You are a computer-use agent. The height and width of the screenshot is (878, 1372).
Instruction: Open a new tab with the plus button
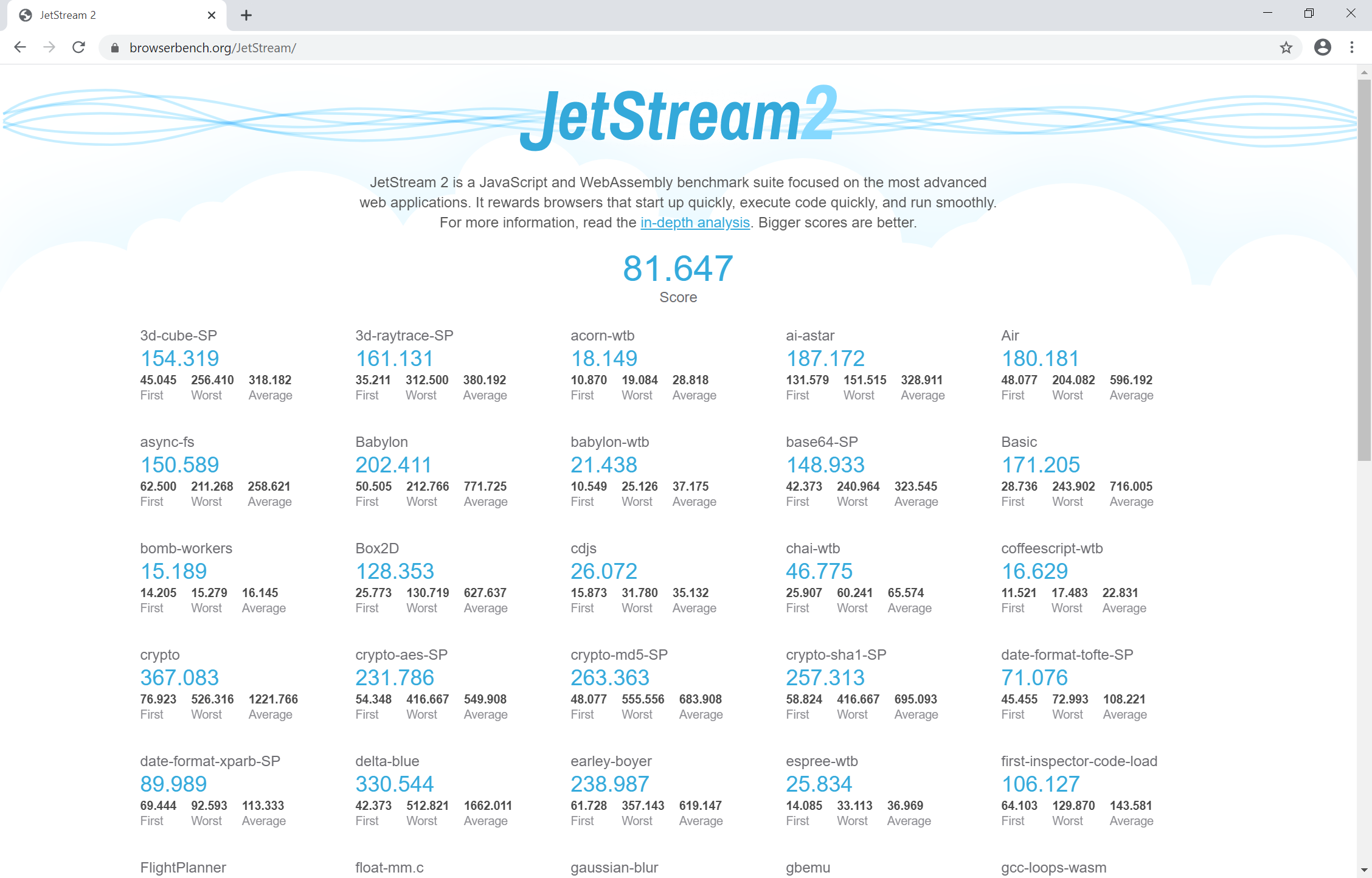click(x=246, y=15)
